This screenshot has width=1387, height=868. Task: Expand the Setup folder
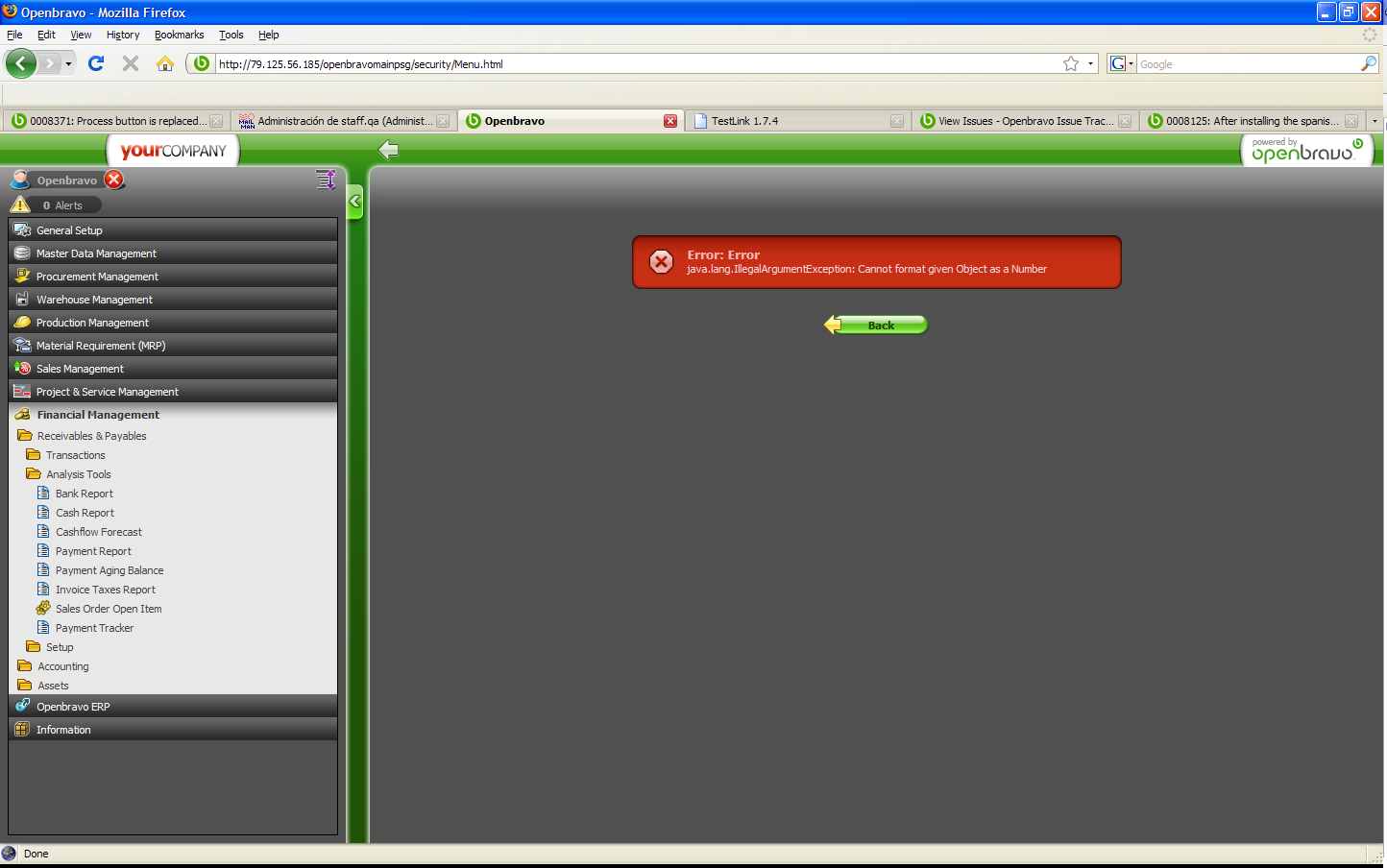[x=51, y=647]
